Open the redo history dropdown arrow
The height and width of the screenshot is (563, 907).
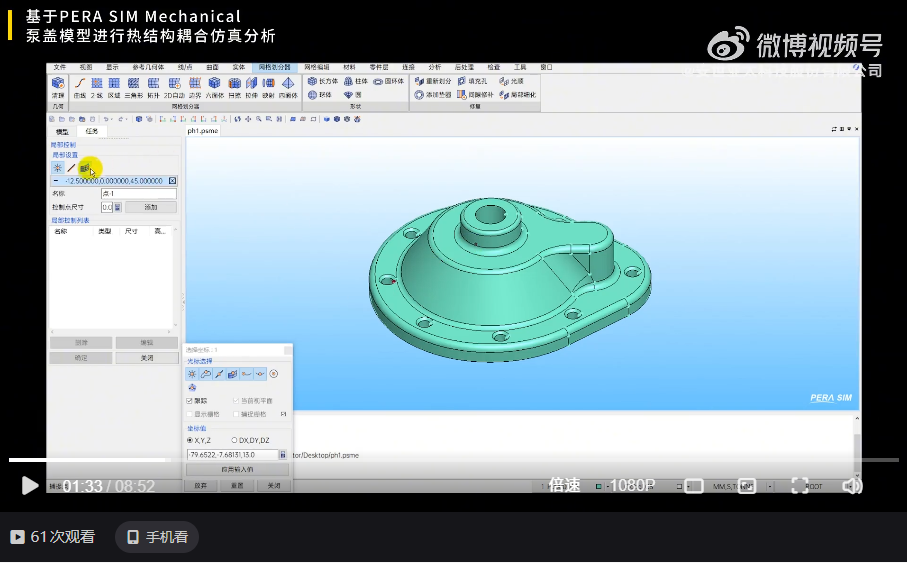pos(127,119)
